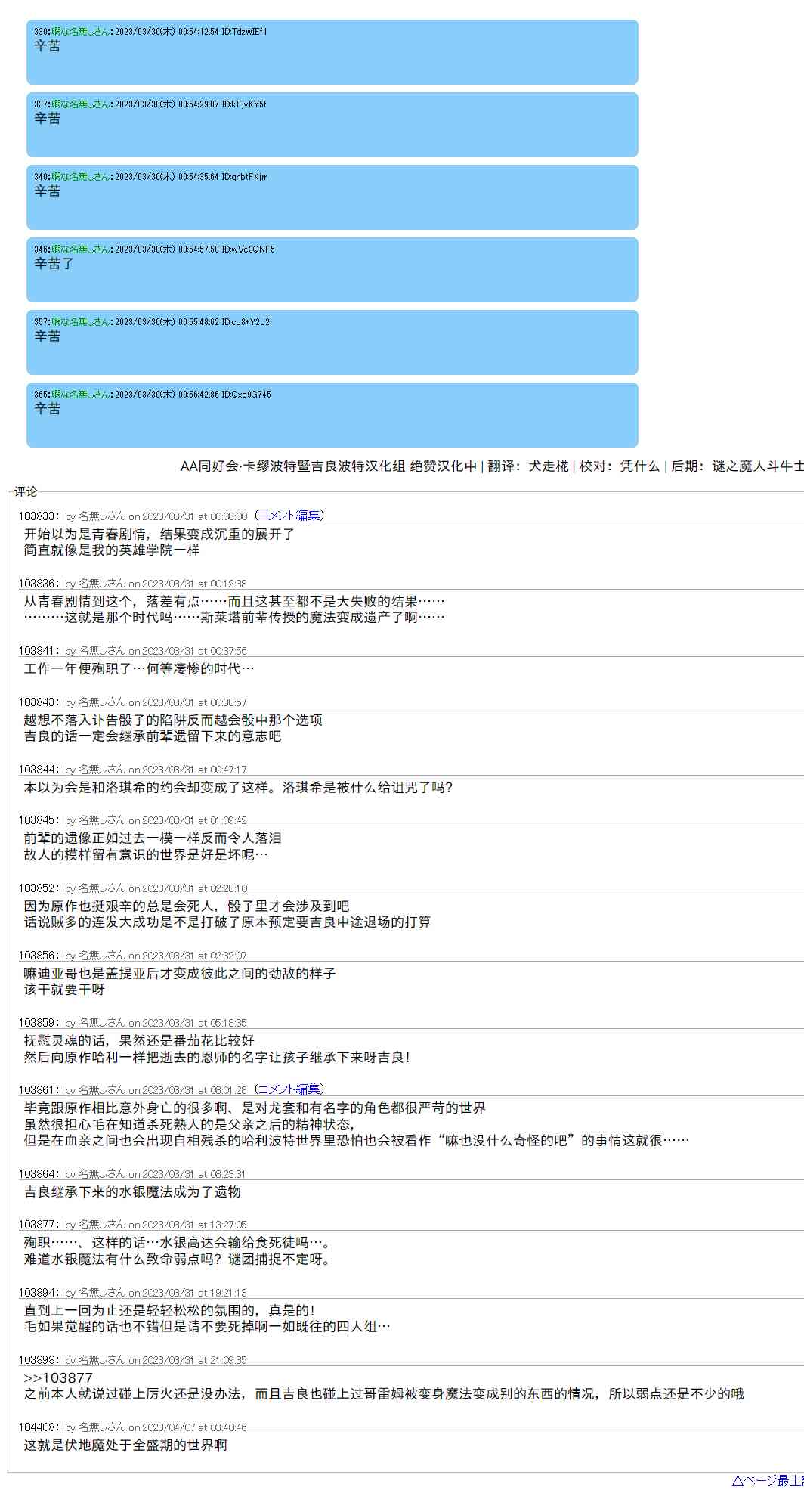Click the comment number 103864
804x1512 pixels.
point(38,1174)
